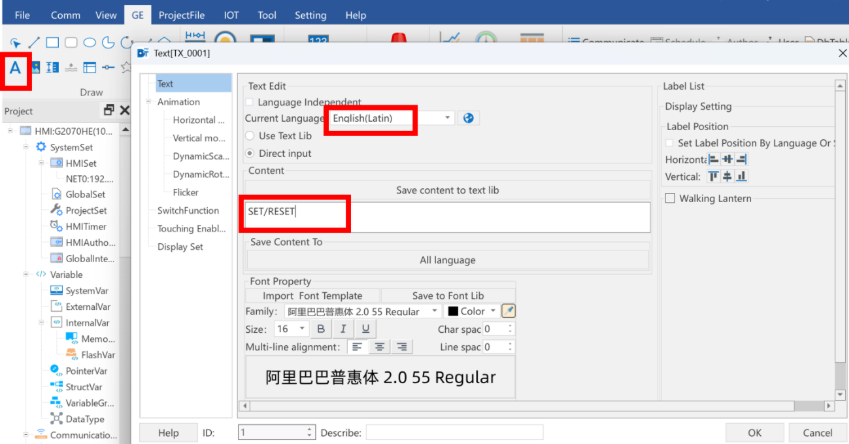Open the IOT menu
Image resolution: width=849 pixels, height=444 pixels.
click(231, 15)
